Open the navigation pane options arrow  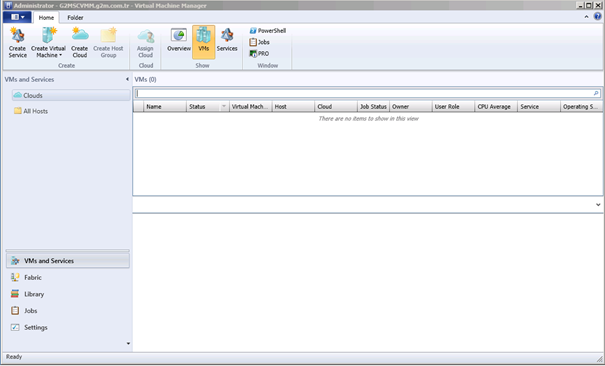tap(128, 343)
